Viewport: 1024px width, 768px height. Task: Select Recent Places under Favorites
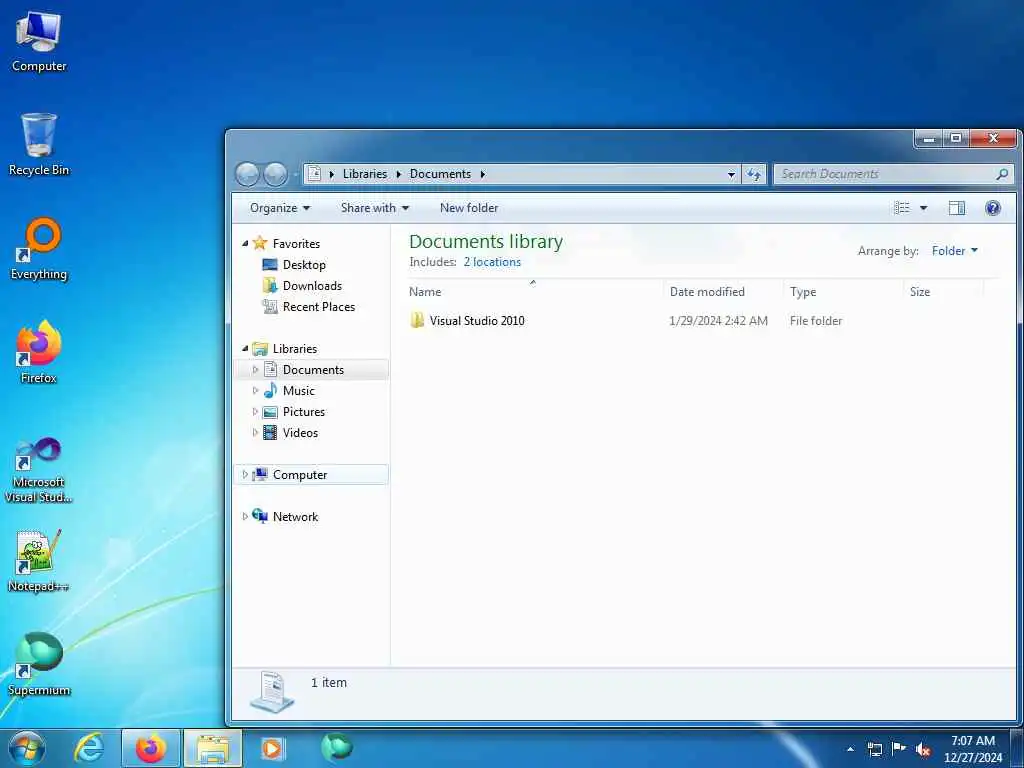click(x=319, y=306)
